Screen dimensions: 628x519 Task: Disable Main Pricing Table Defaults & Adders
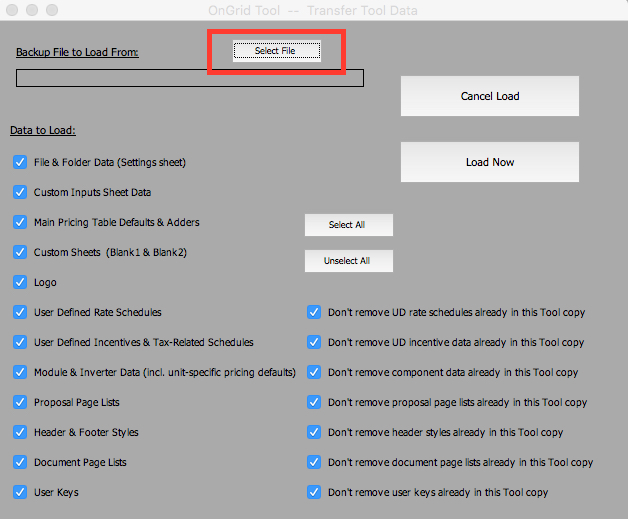click(20, 222)
